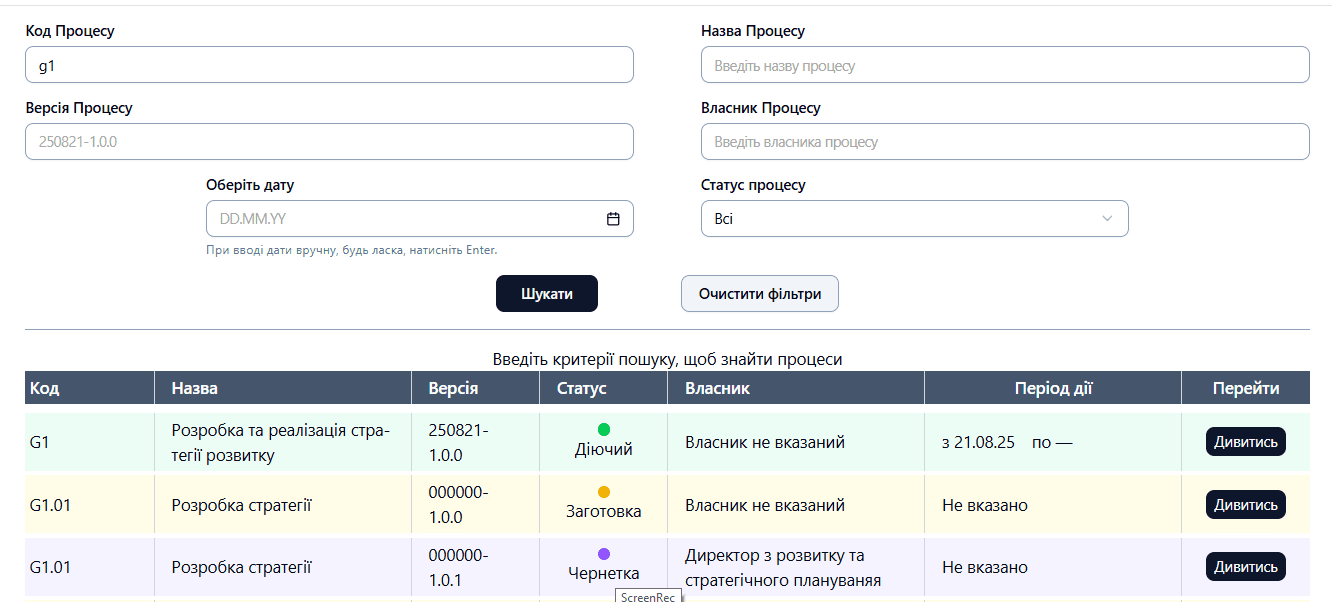Click purple status dot for Чернетка

click(x=604, y=554)
